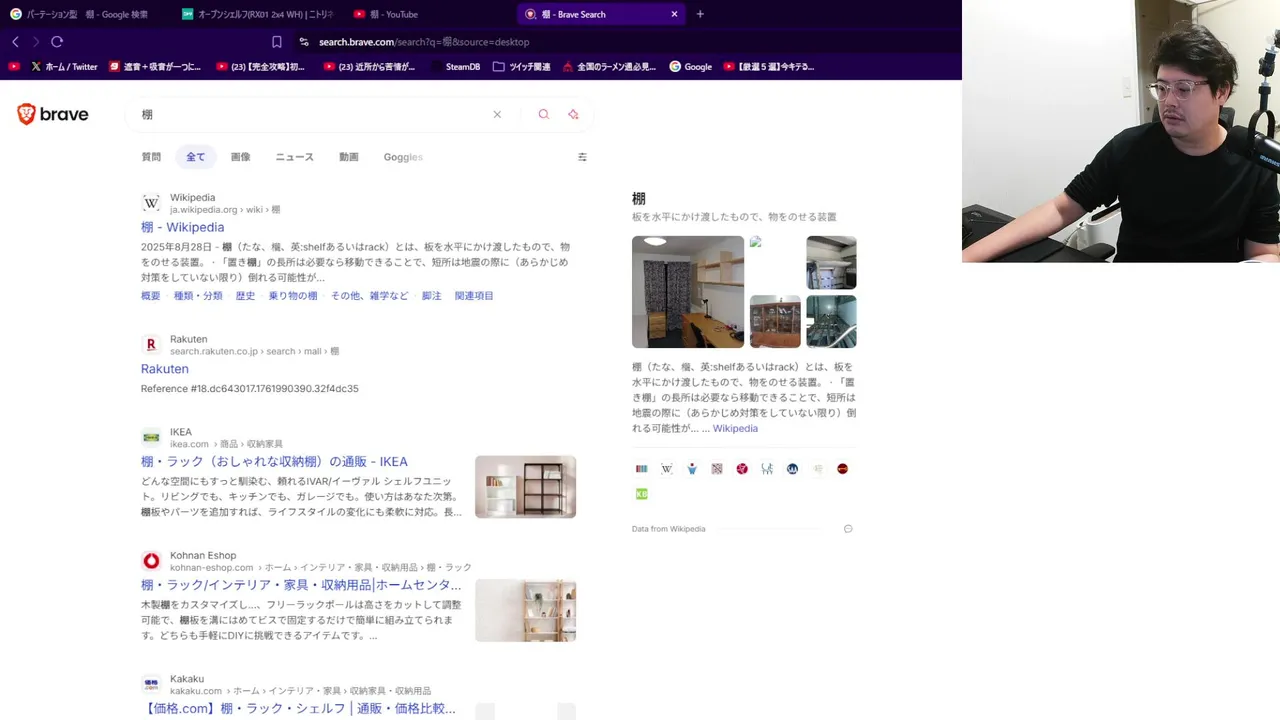
Task: Open the 乗り物の棚 sitelink
Action: tap(292, 296)
